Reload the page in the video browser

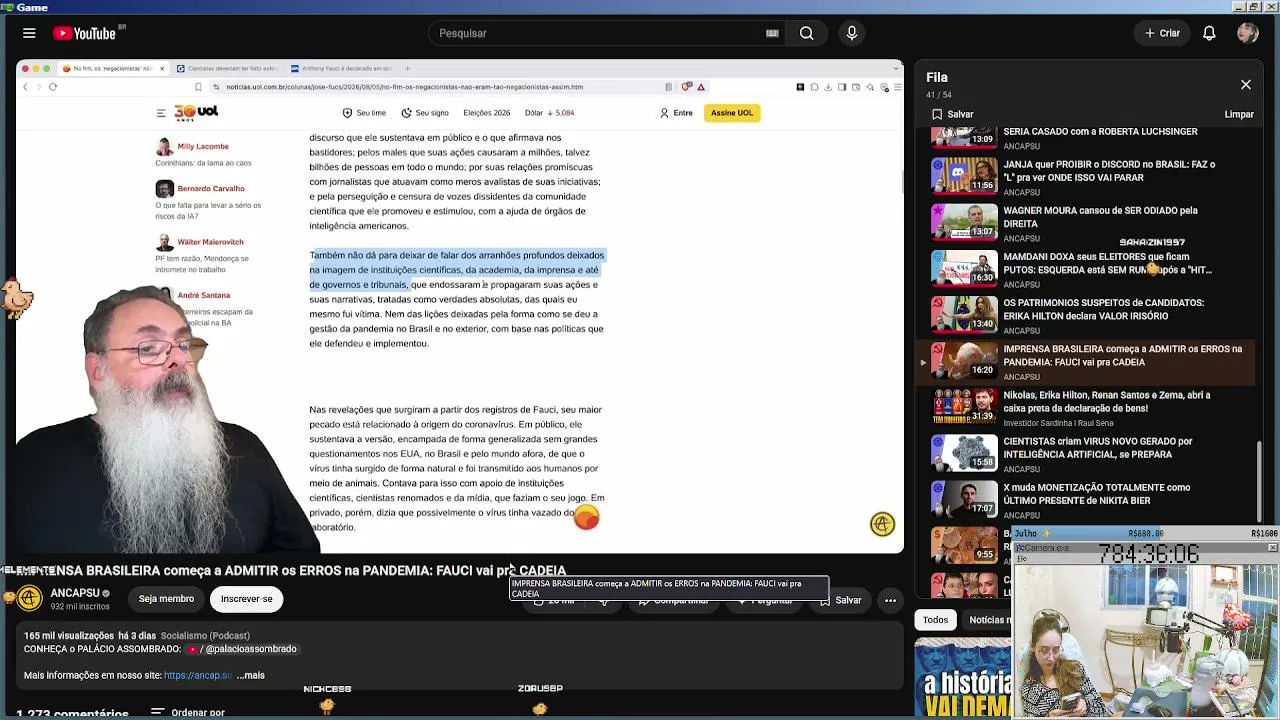tap(53, 87)
